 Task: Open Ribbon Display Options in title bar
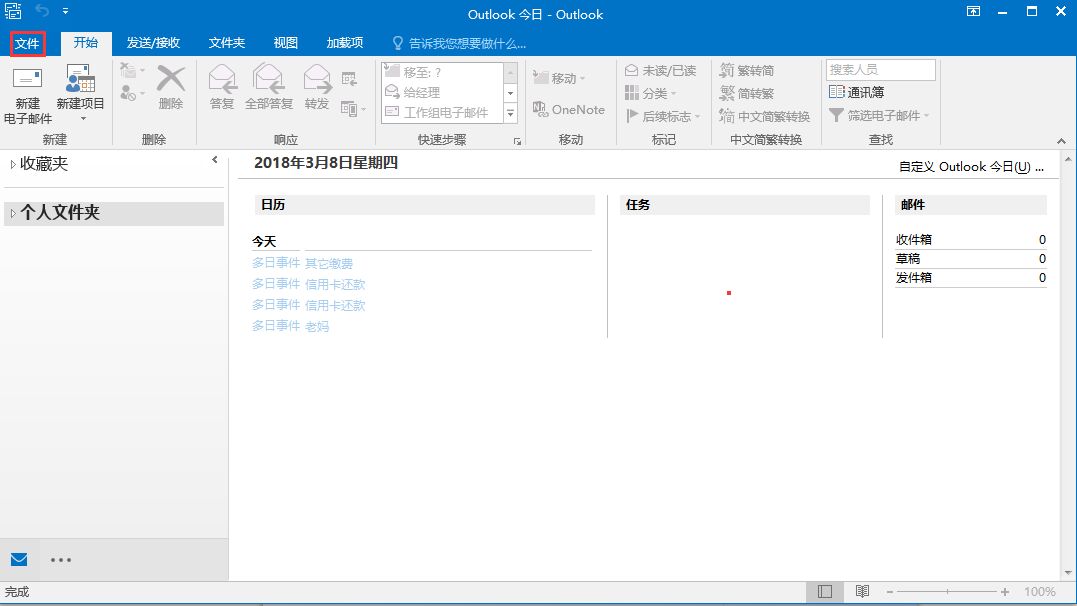pos(973,11)
